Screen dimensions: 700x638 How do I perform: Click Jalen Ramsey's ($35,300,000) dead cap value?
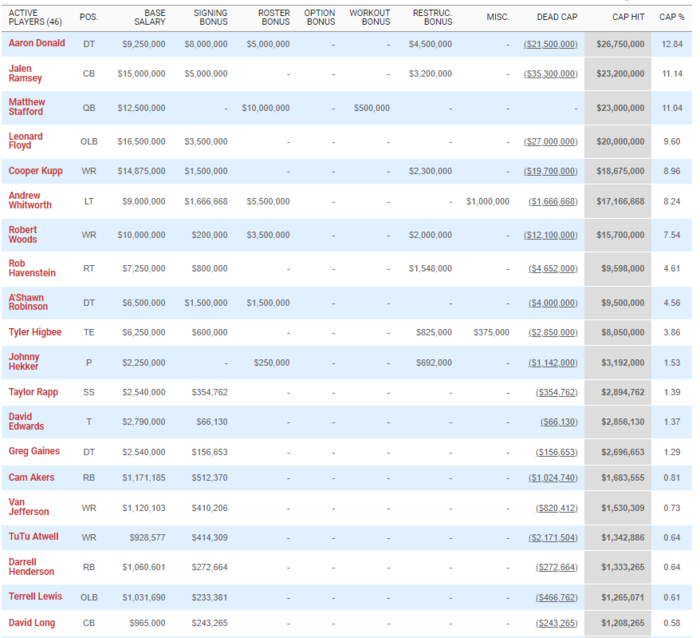(x=550, y=74)
